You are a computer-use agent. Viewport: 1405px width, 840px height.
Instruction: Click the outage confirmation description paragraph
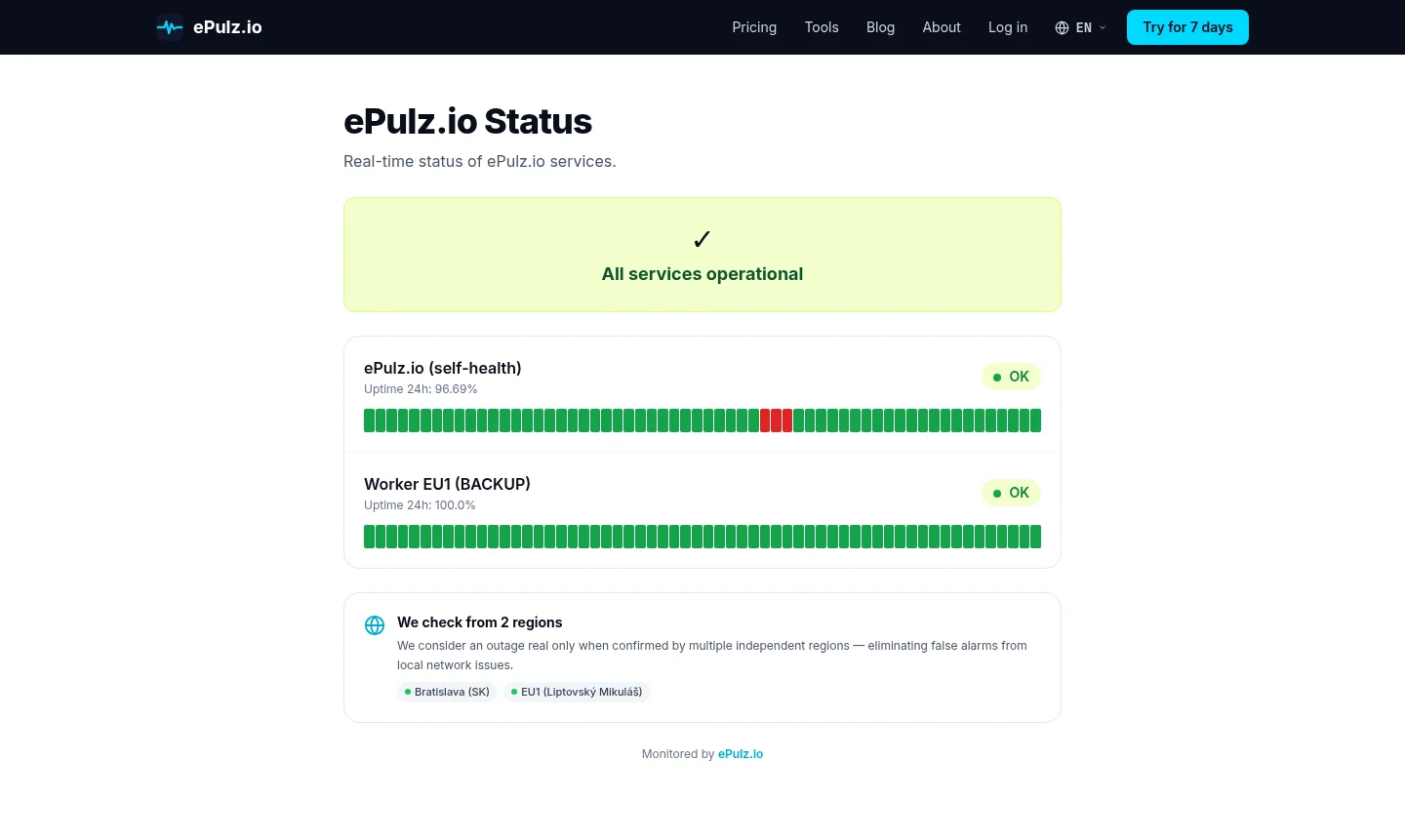(x=712, y=656)
